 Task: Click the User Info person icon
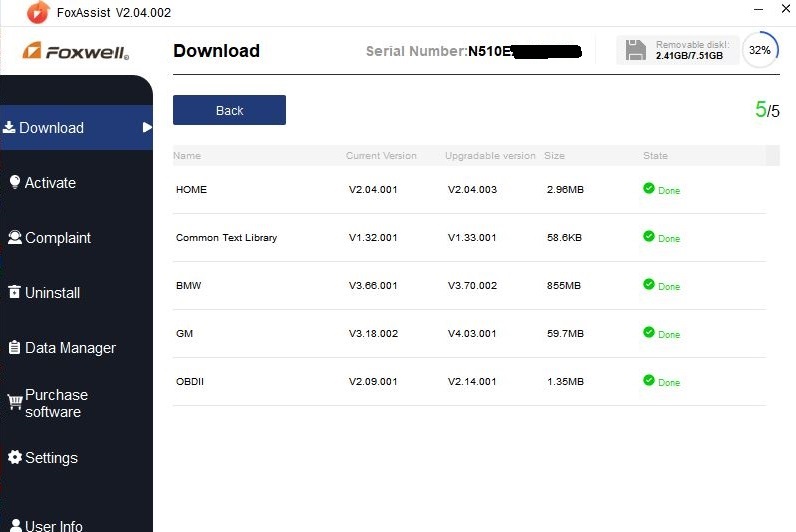(16, 525)
